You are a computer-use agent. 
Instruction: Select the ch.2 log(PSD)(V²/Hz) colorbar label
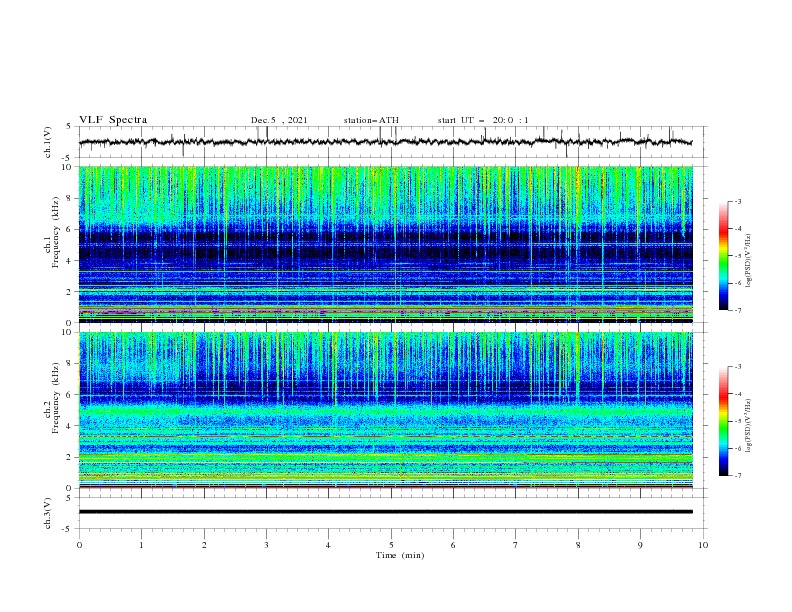pyautogui.click(x=749, y=426)
